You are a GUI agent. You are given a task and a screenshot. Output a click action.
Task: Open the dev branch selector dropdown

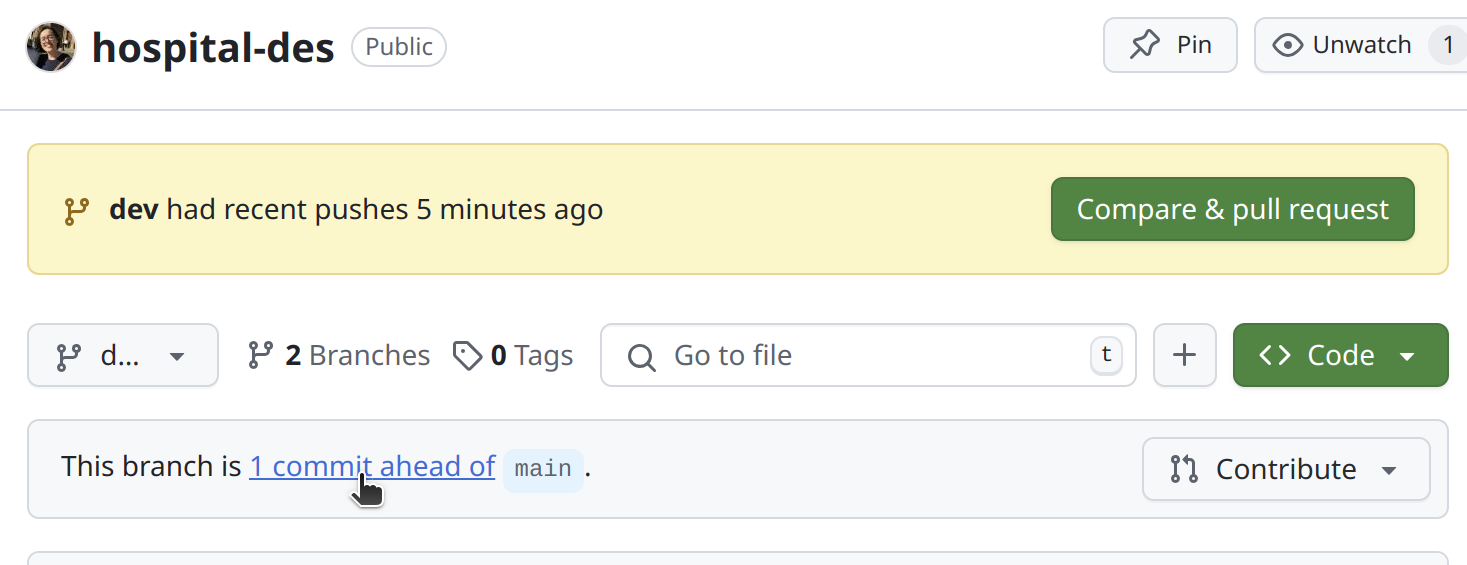tap(123, 355)
